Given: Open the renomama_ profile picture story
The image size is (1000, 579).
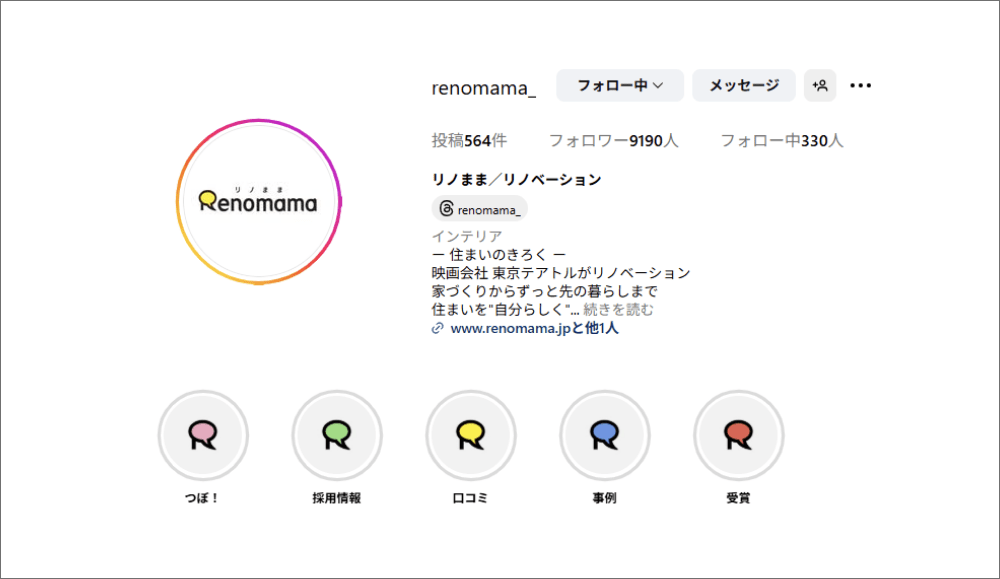Looking at the screenshot, I should click(258, 202).
